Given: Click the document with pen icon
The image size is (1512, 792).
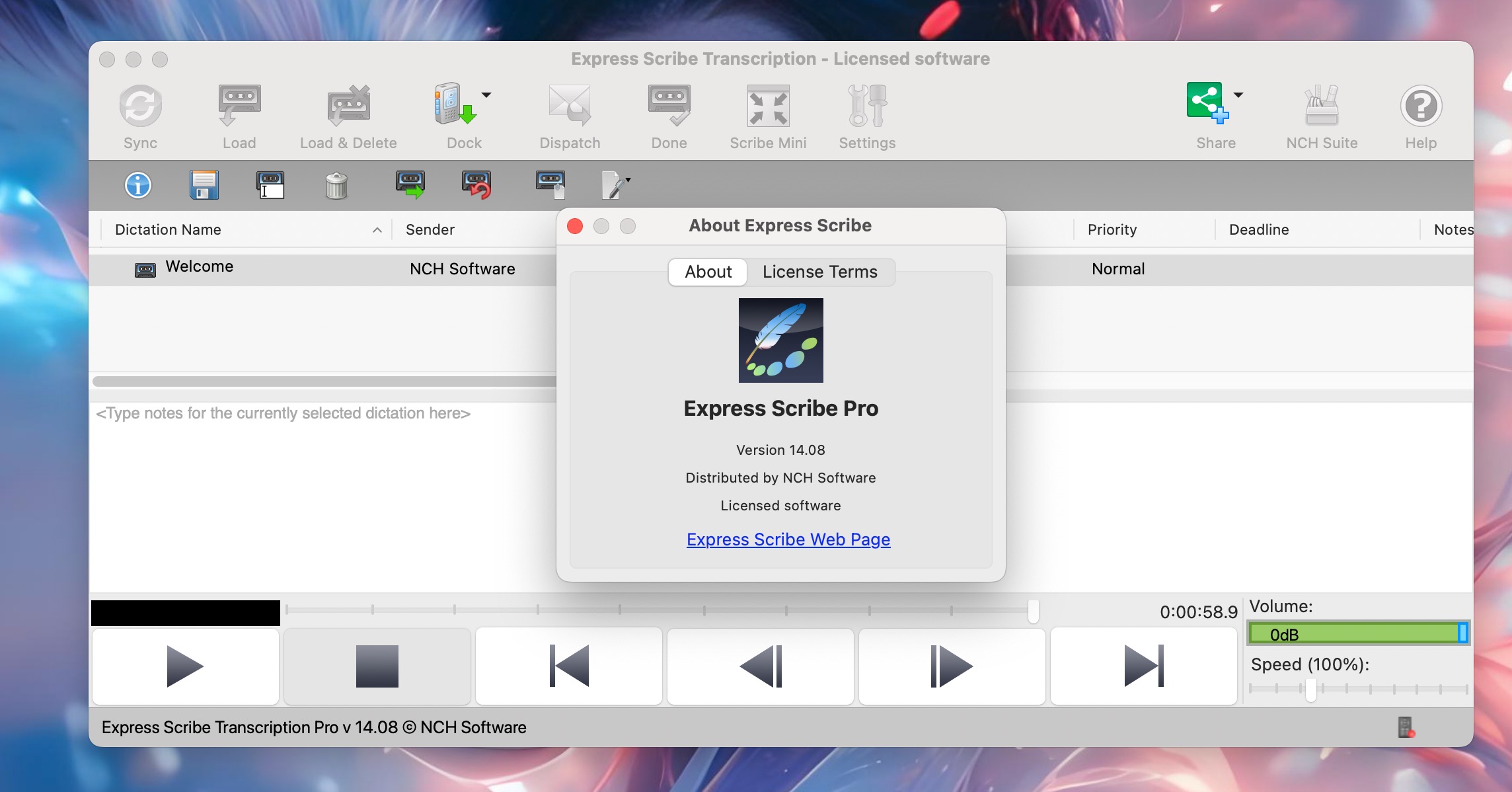Looking at the screenshot, I should click(613, 185).
